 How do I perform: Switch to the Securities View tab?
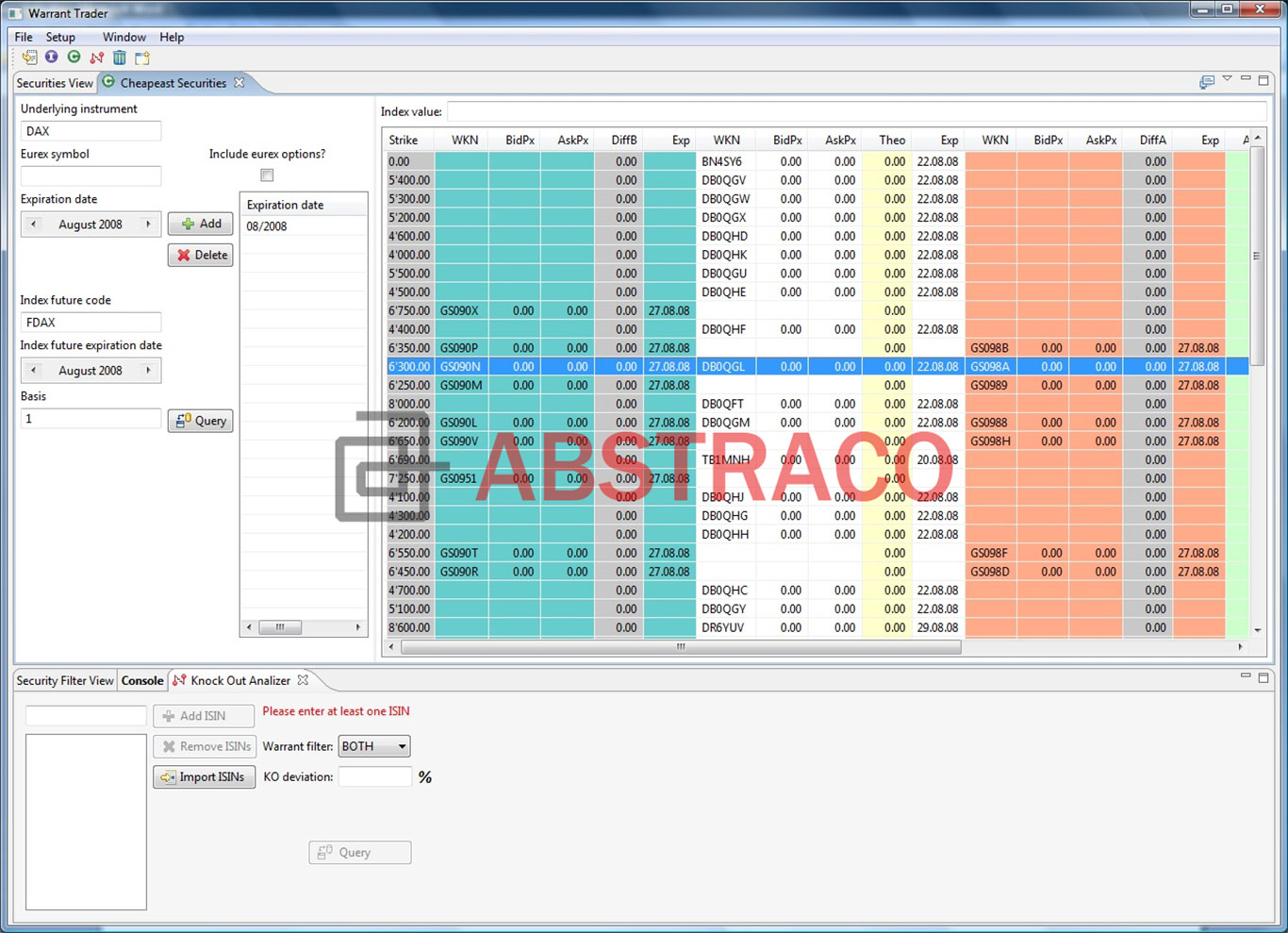pos(54,83)
